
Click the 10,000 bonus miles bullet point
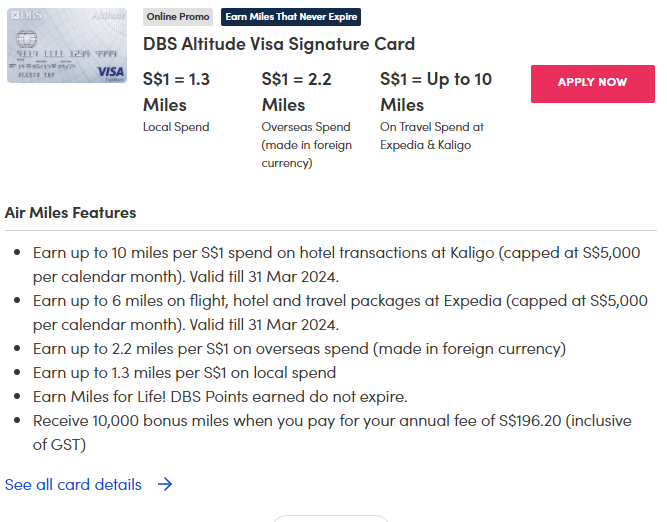[332, 432]
